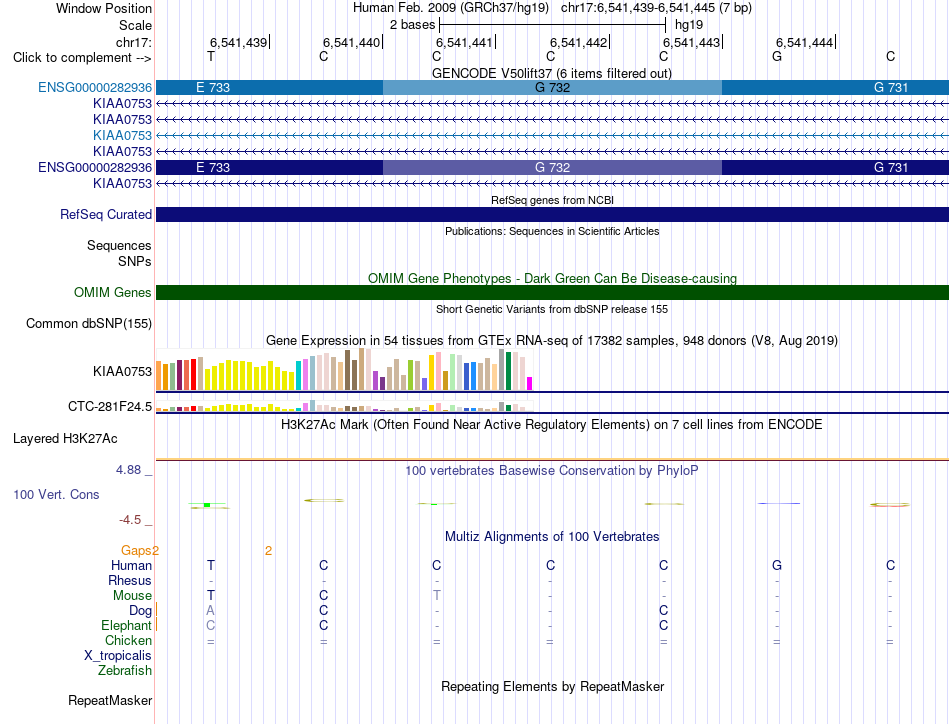950x724 pixels.
Task: Select the dark-blue G 731 codon block
Action: click(x=835, y=167)
